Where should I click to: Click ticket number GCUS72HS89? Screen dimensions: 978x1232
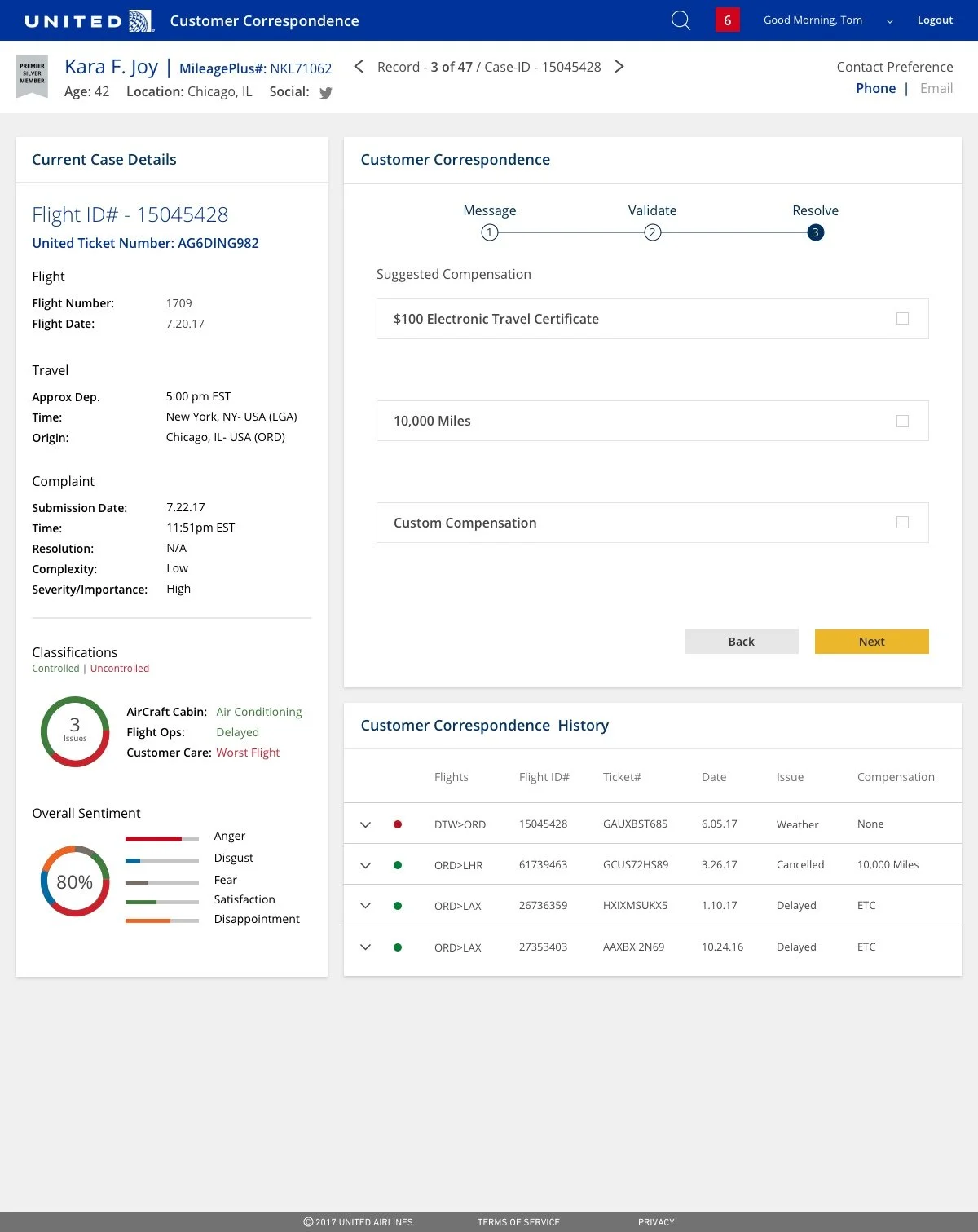tap(636, 865)
